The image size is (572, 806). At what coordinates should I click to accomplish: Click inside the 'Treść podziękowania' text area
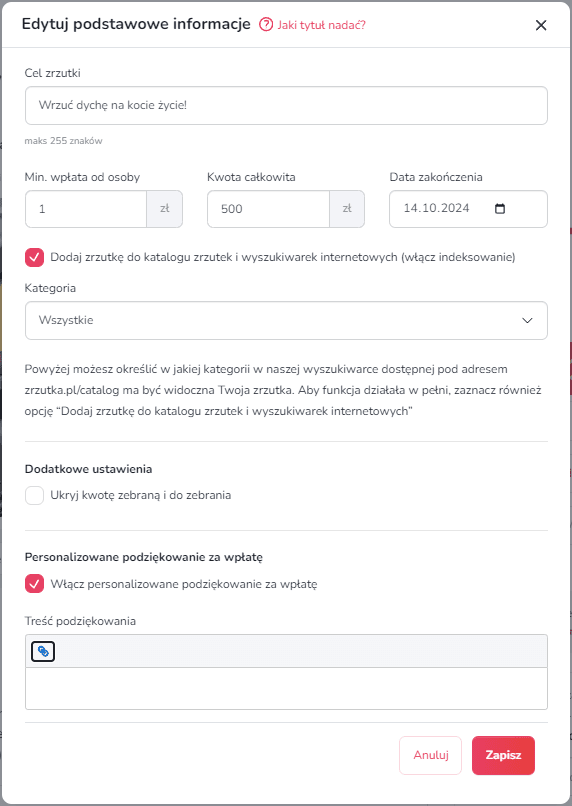tap(286, 689)
